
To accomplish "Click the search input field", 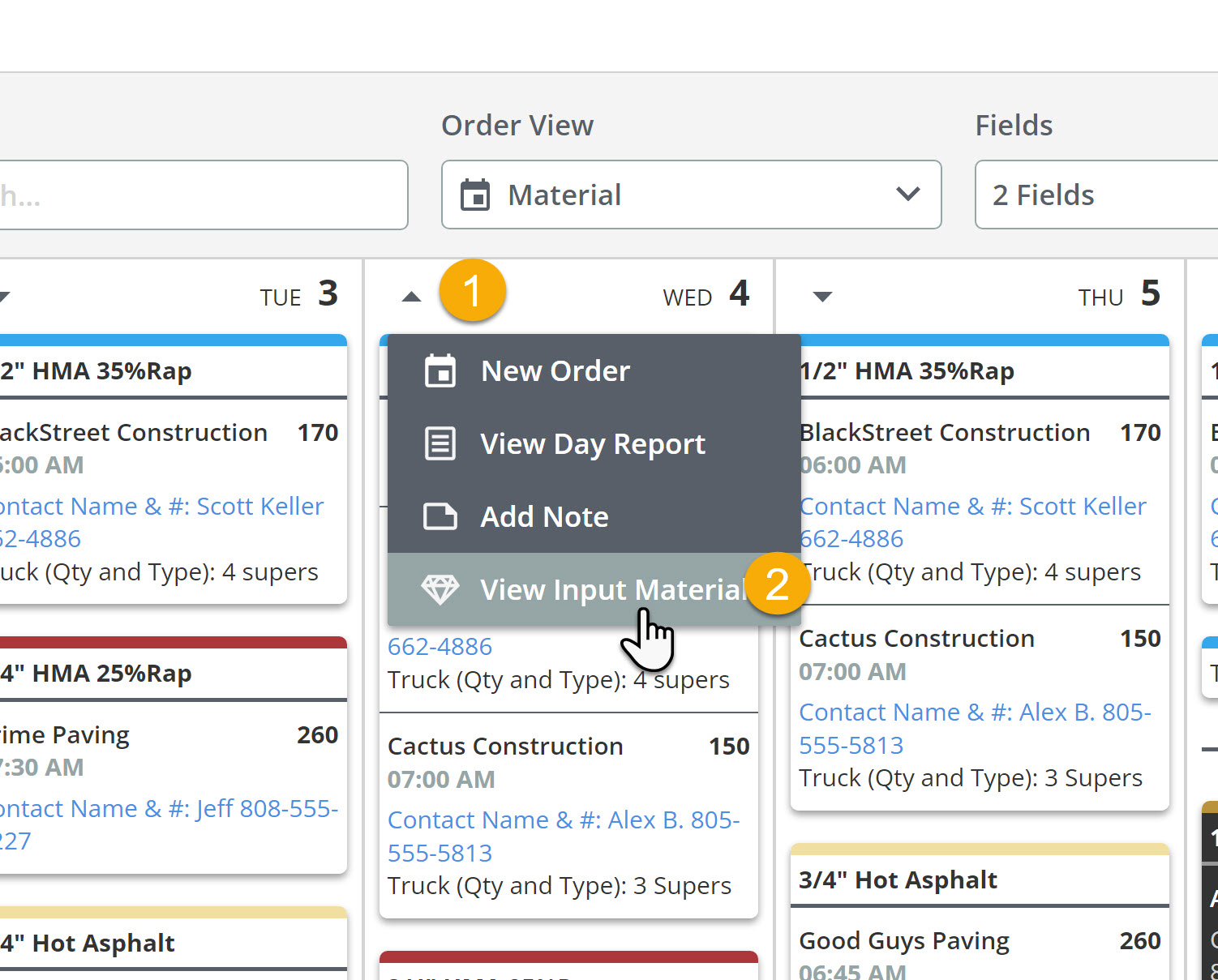I will (203, 195).
